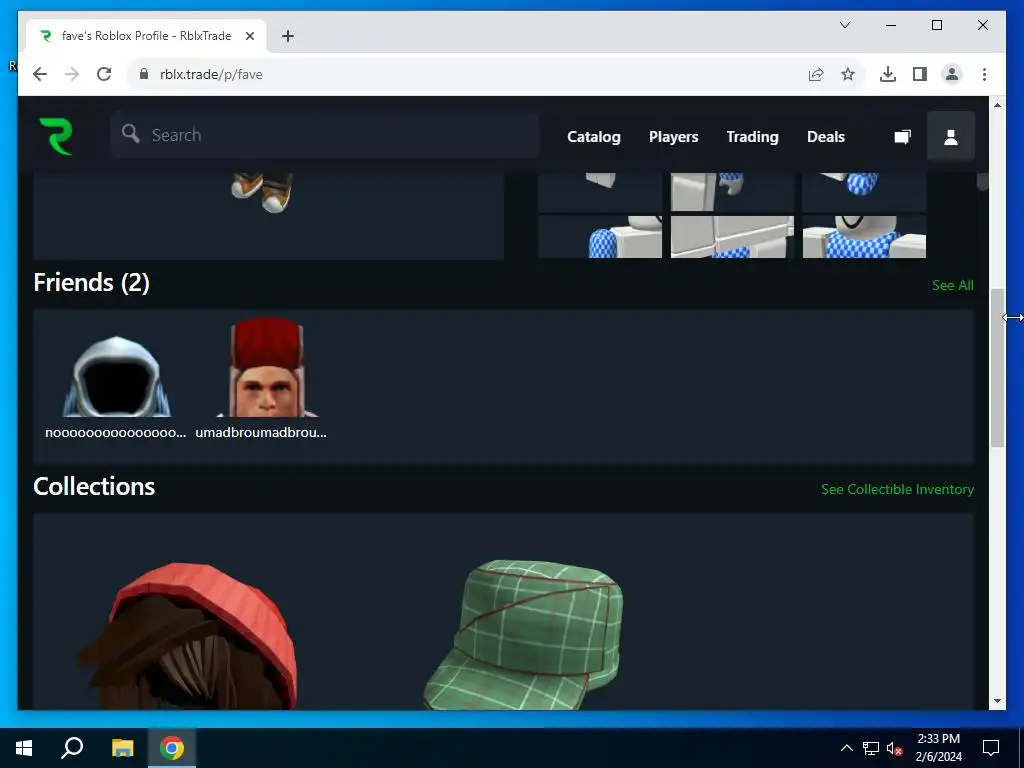
Task: Click scrollbar up arrow
Action: point(997,104)
